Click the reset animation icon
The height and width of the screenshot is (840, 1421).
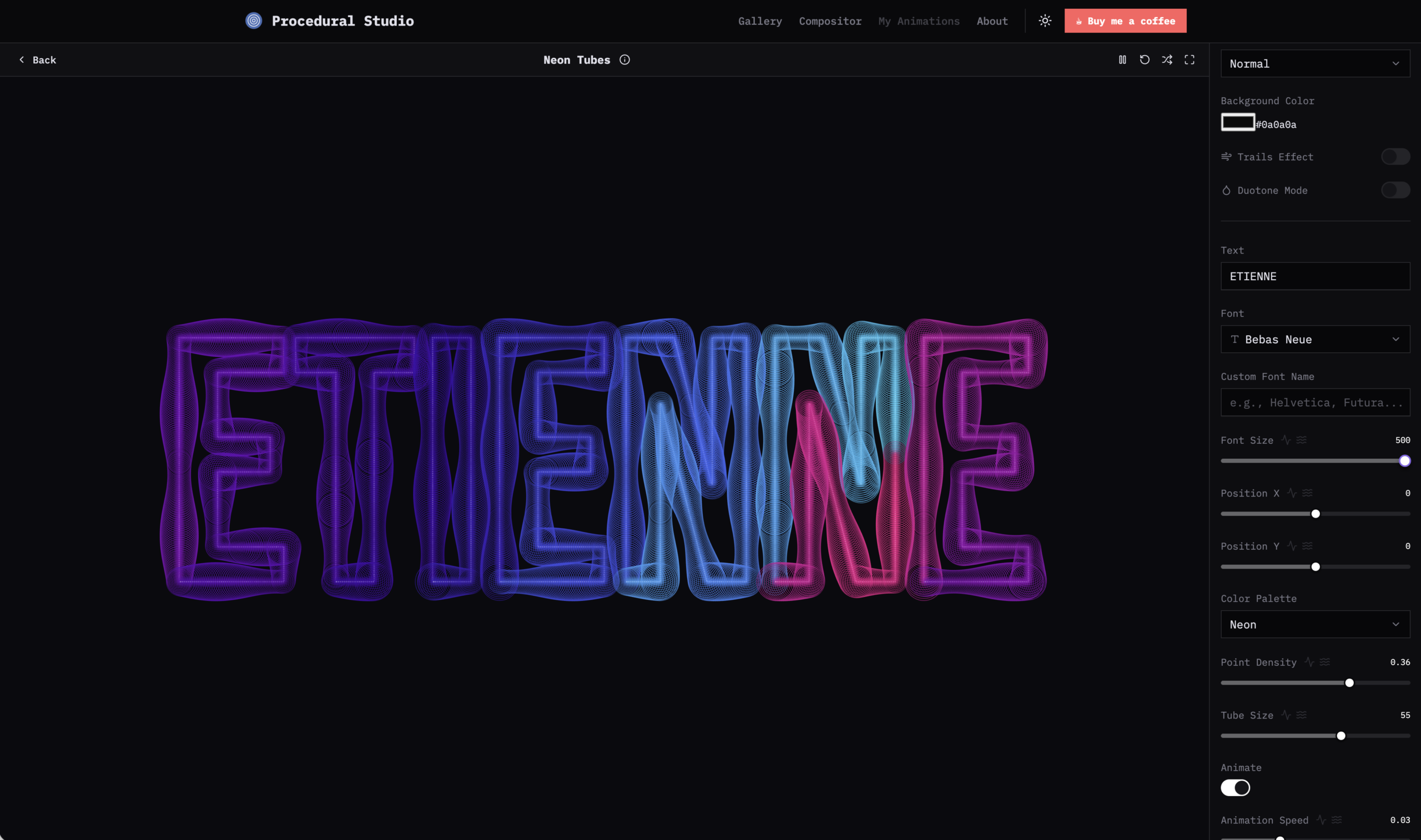(1144, 59)
